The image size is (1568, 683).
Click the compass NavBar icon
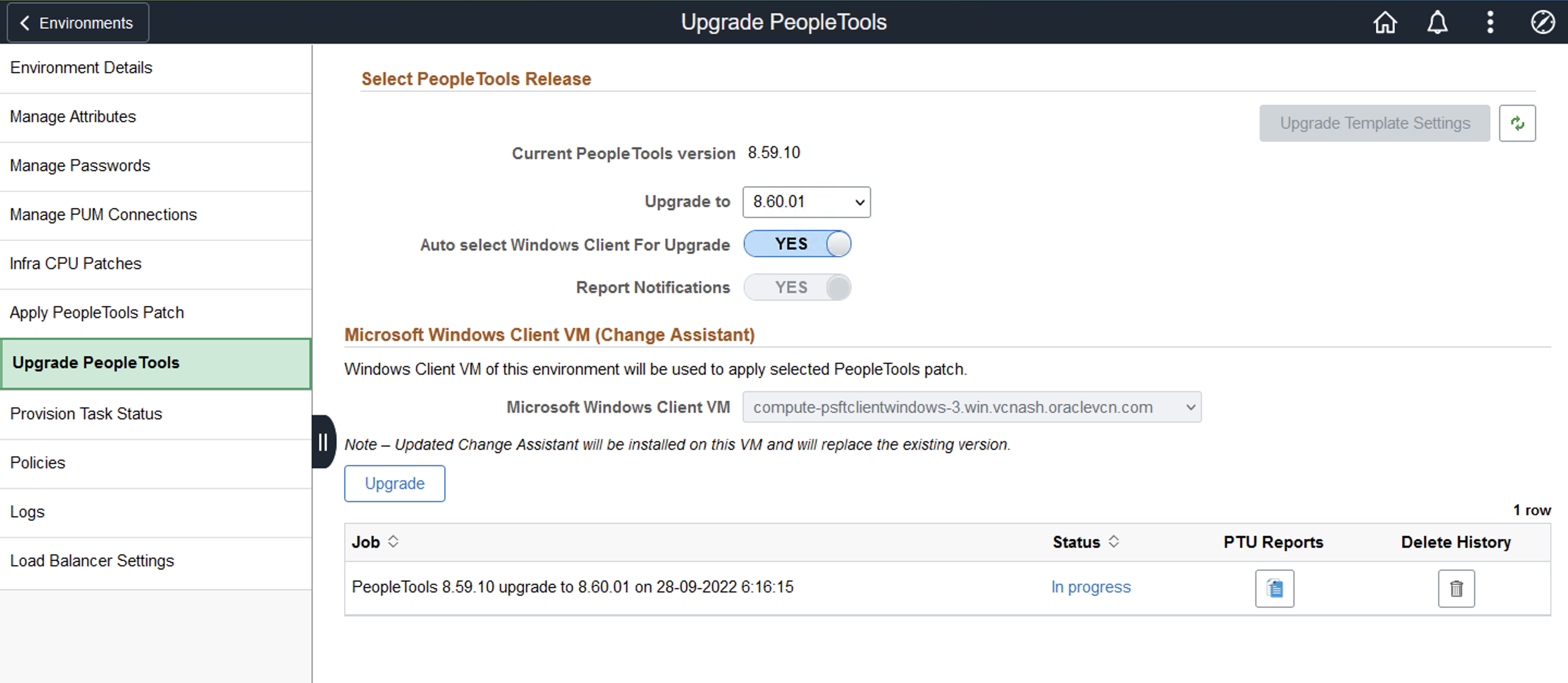click(x=1542, y=22)
